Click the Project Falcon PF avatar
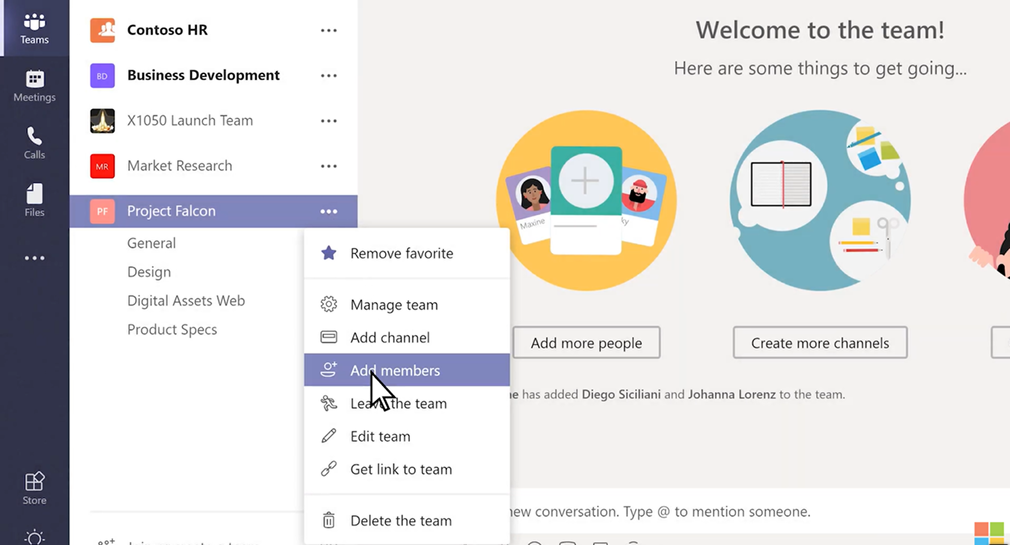1010x545 pixels. tap(102, 211)
